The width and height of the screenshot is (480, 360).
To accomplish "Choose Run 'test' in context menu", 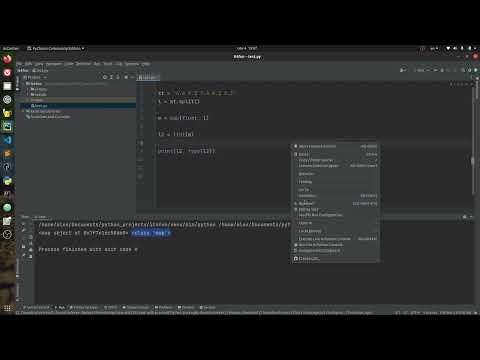I will (335, 203).
